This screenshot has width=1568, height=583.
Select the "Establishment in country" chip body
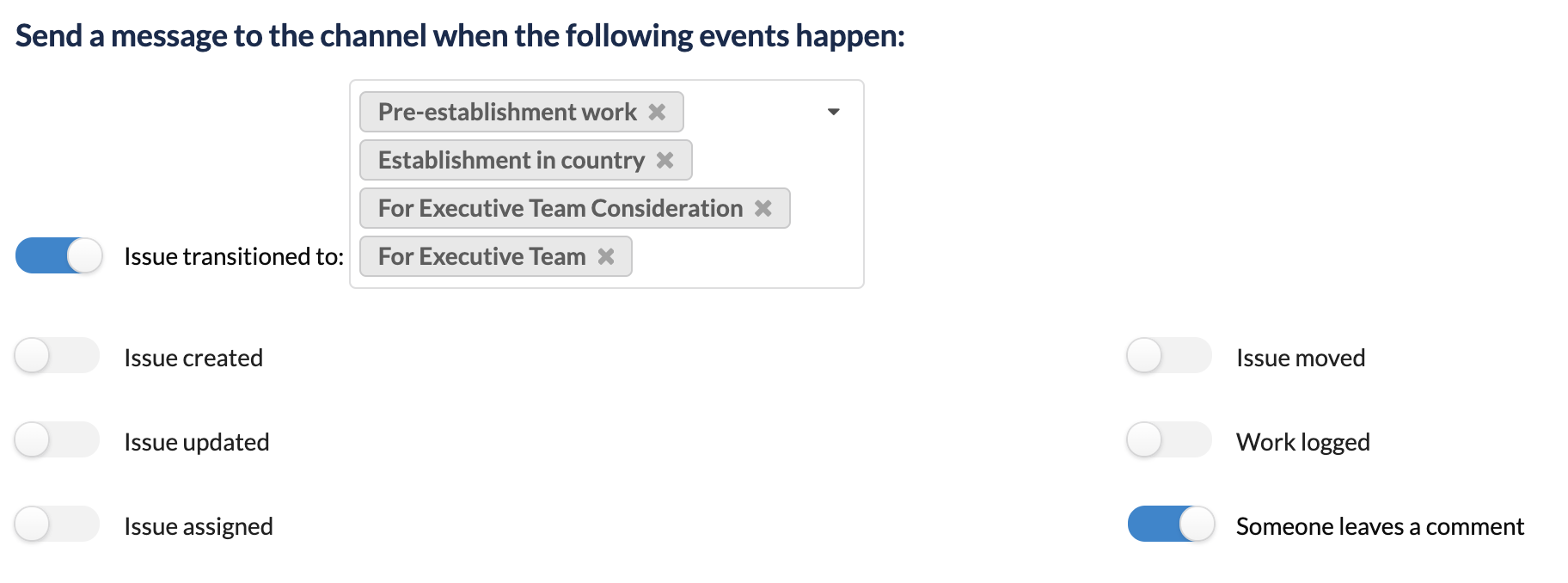pyautogui.click(x=511, y=159)
